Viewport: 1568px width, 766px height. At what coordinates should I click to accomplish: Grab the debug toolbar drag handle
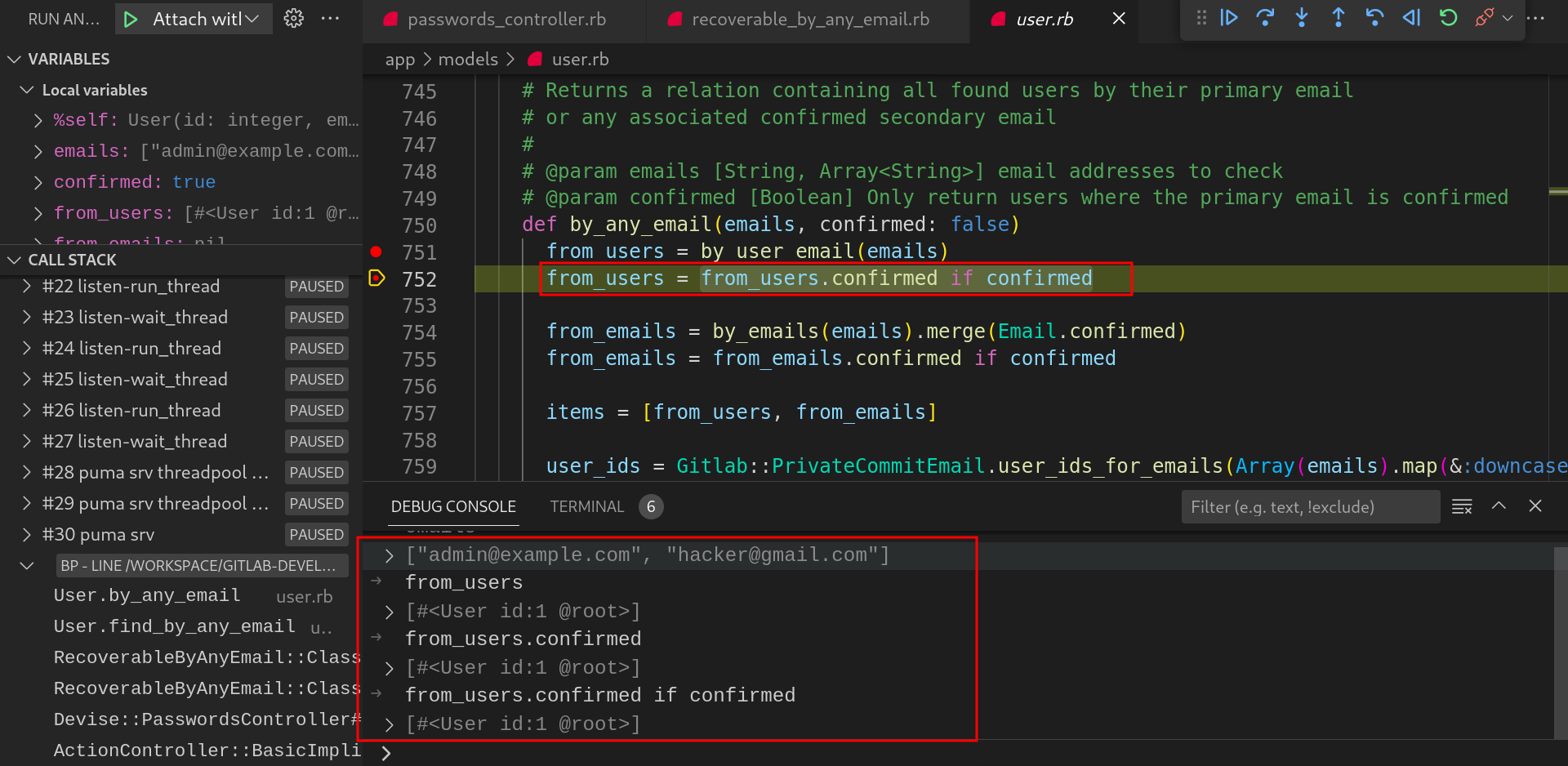(x=1201, y=18)
